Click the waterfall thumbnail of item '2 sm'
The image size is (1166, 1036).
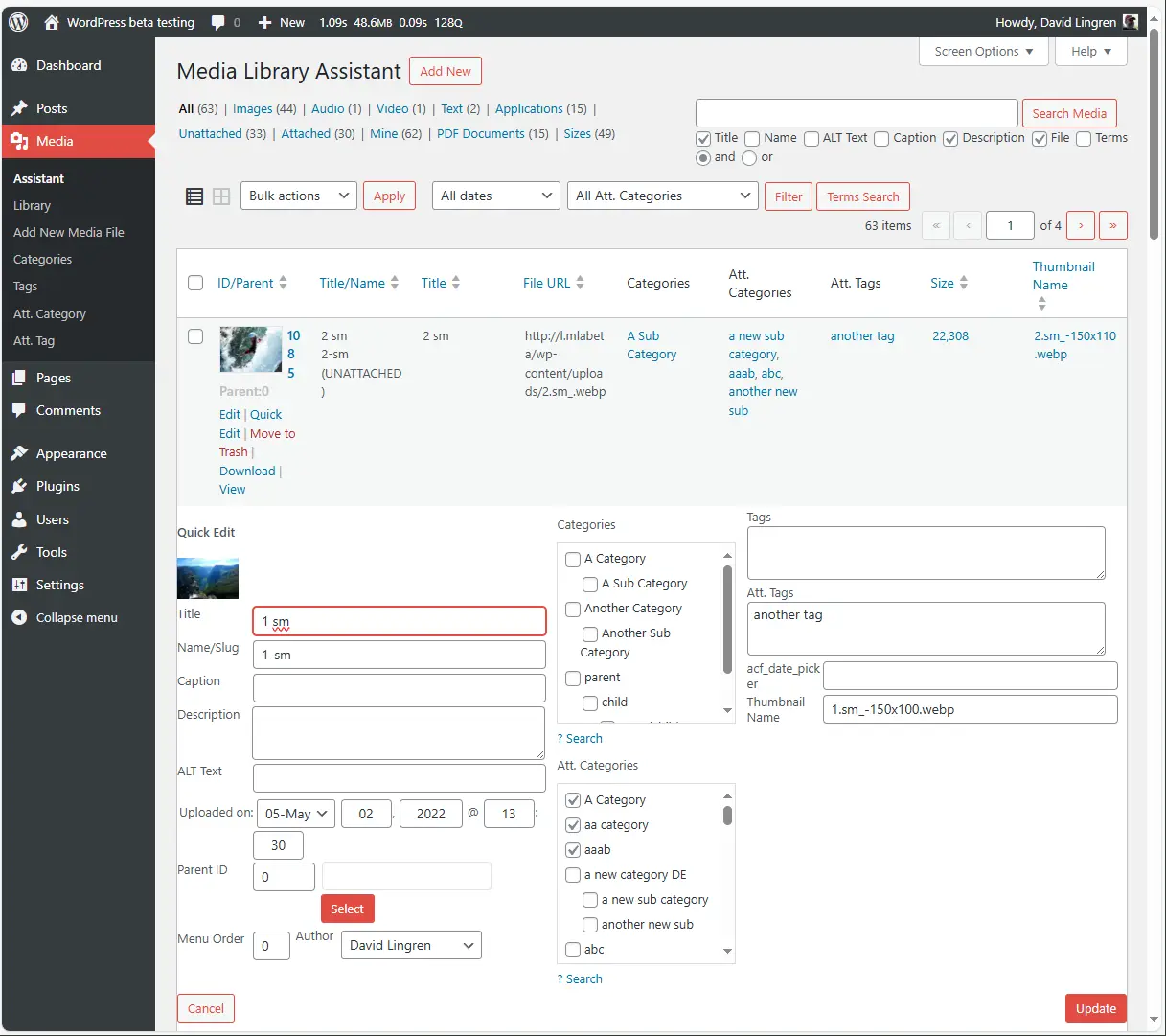pos(250,349)
